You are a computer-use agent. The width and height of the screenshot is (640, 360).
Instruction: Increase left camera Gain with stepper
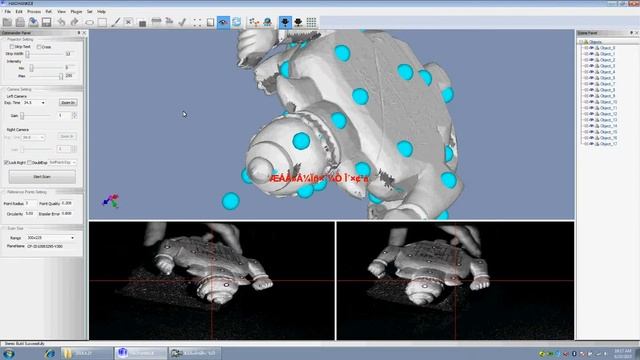(74, 114)
